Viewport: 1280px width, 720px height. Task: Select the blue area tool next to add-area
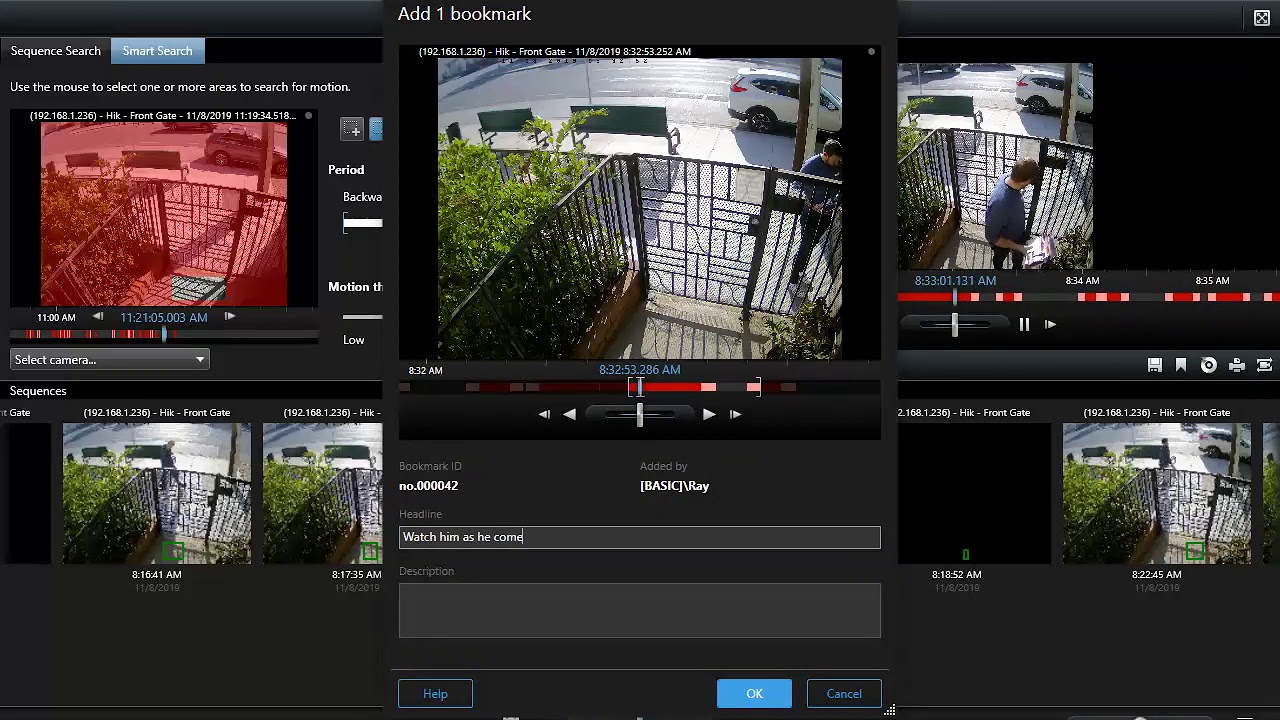(376, 128)
